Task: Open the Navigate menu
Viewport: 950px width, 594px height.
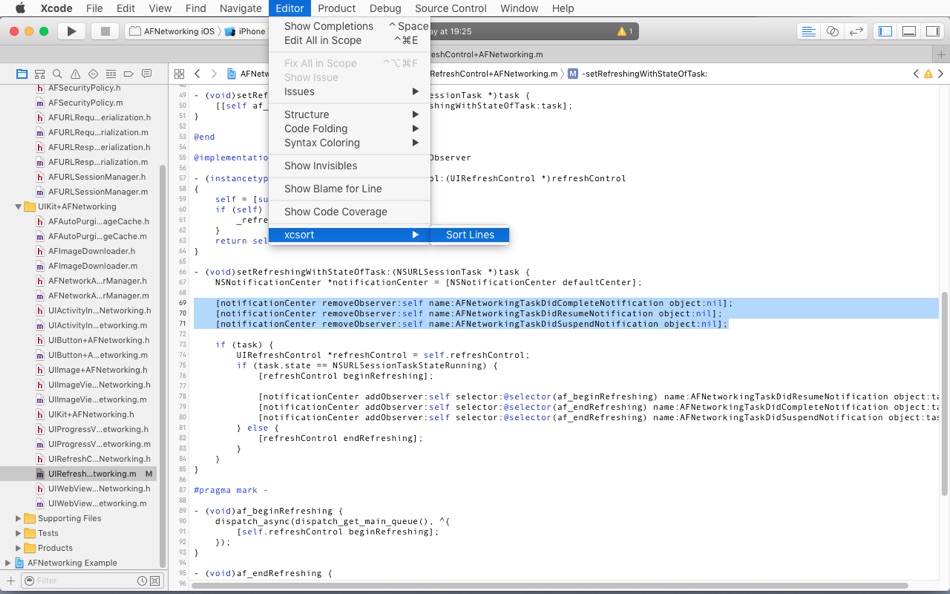Action: [241, 8]
